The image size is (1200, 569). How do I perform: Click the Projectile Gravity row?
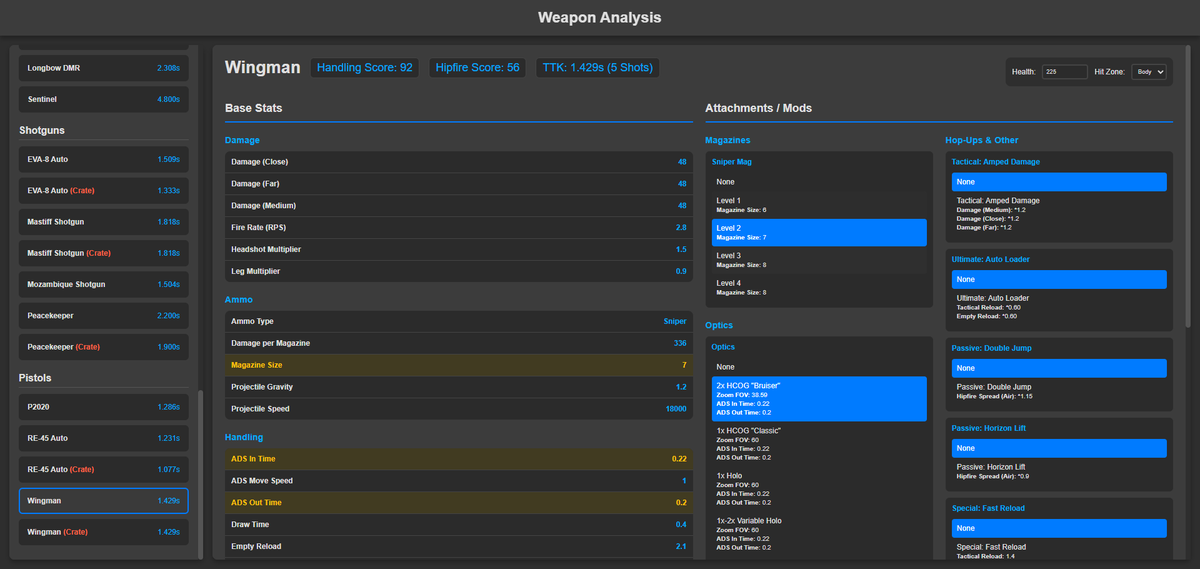coord(459,387)
